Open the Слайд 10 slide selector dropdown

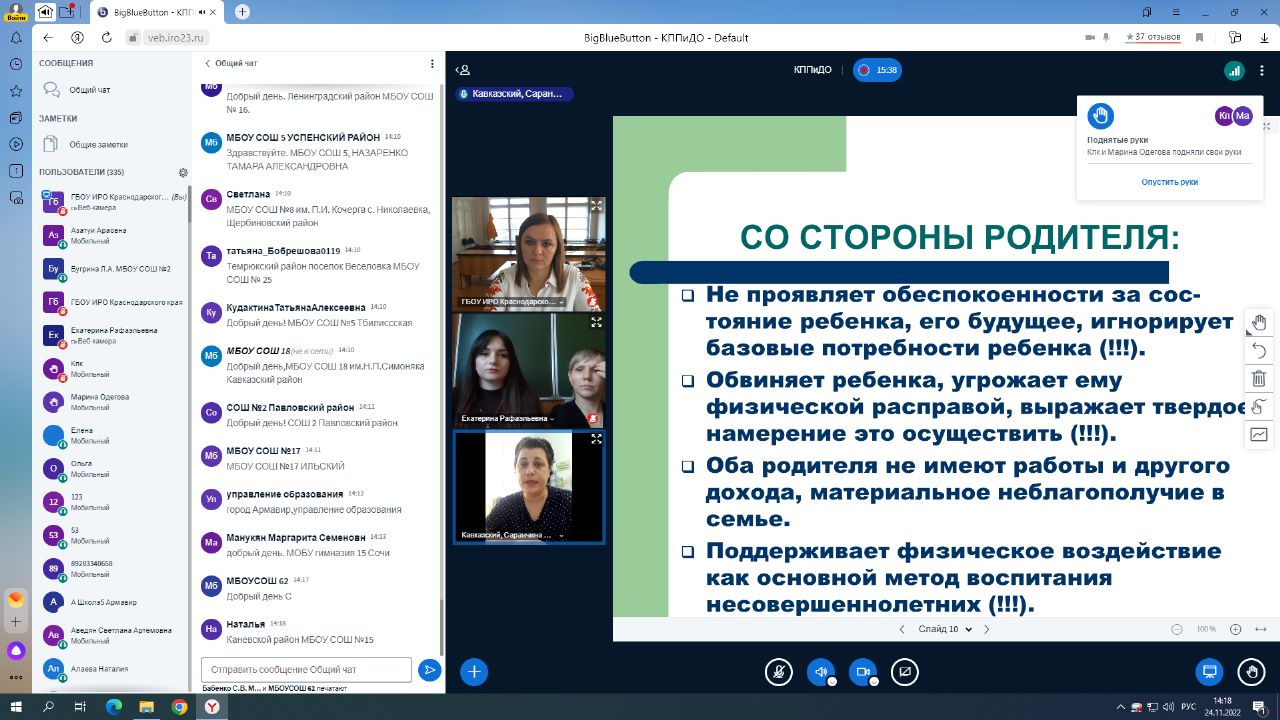pos(944,629)
